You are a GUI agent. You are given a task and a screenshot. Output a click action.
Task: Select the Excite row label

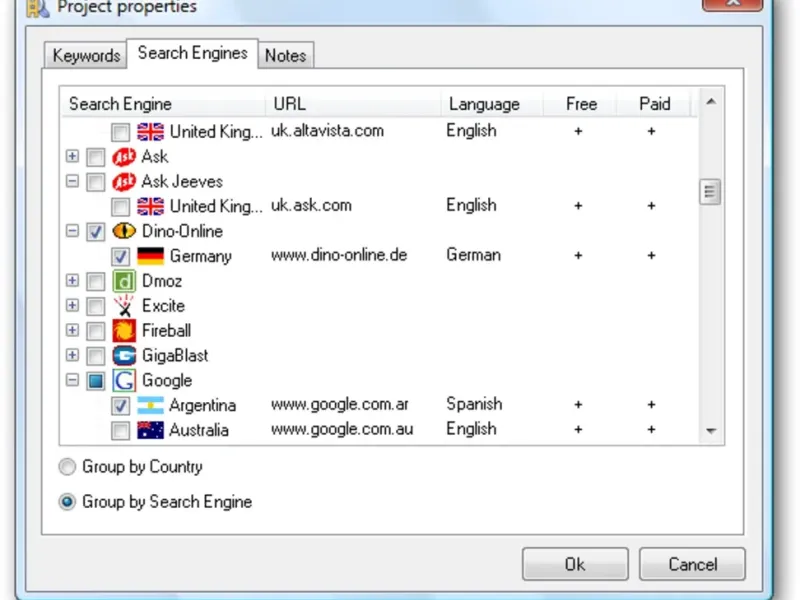tap(163, 306)
